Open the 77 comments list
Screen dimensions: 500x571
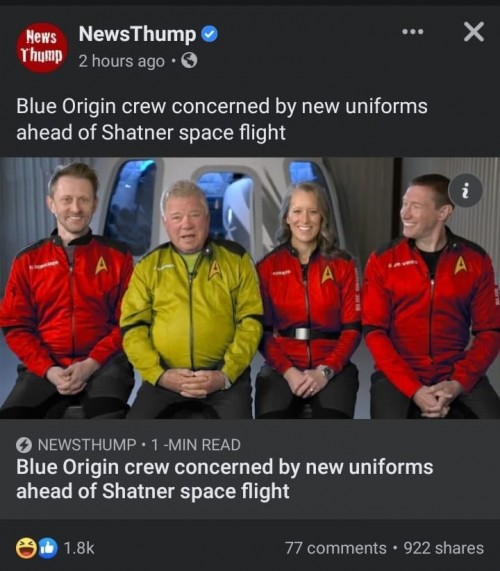(336, 548)
